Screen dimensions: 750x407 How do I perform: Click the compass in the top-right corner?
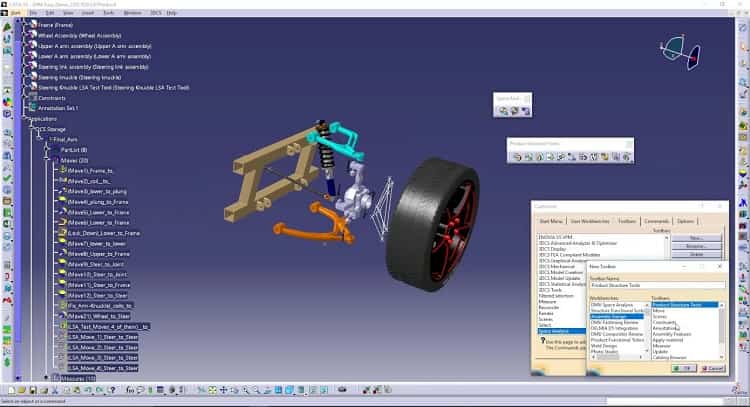681,52
